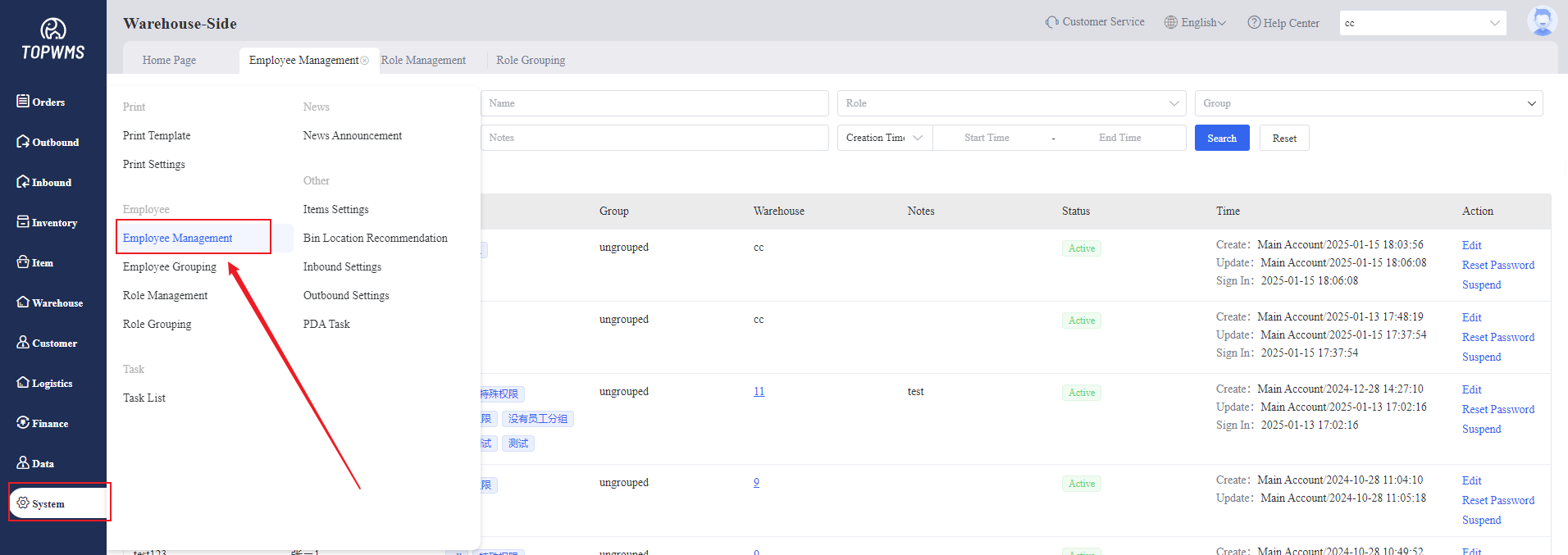The image size is (1568, 555).
Task: Click the Finance sidebar icon
Action: pyautogui.click(x=23, y=423)
